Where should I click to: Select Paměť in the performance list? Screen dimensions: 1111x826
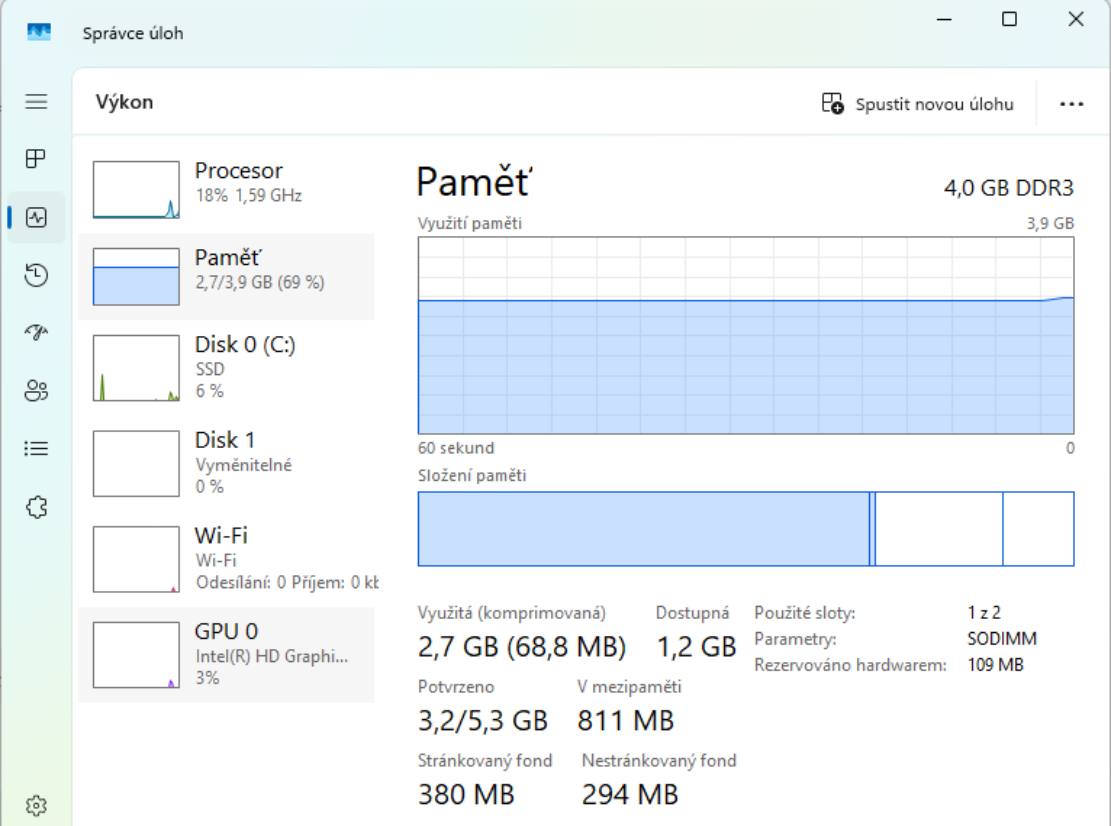click(227, 277)
